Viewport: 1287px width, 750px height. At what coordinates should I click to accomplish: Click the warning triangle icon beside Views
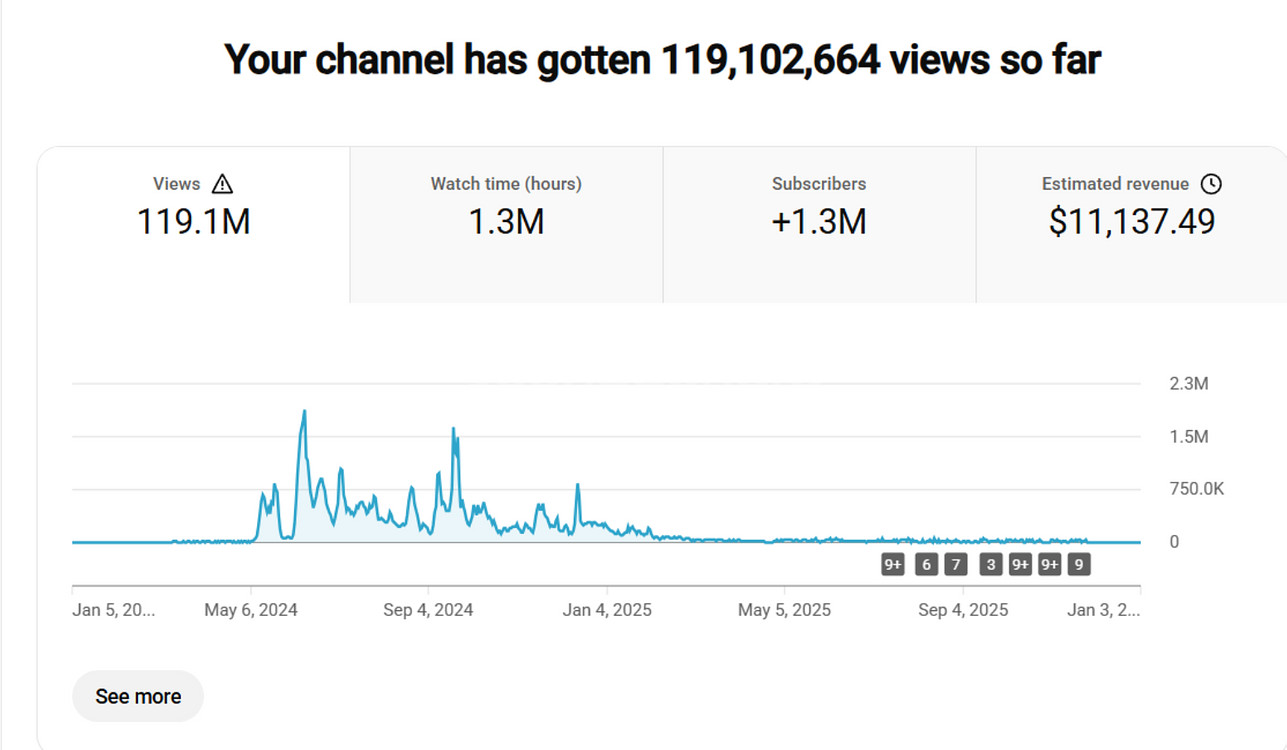222,184
